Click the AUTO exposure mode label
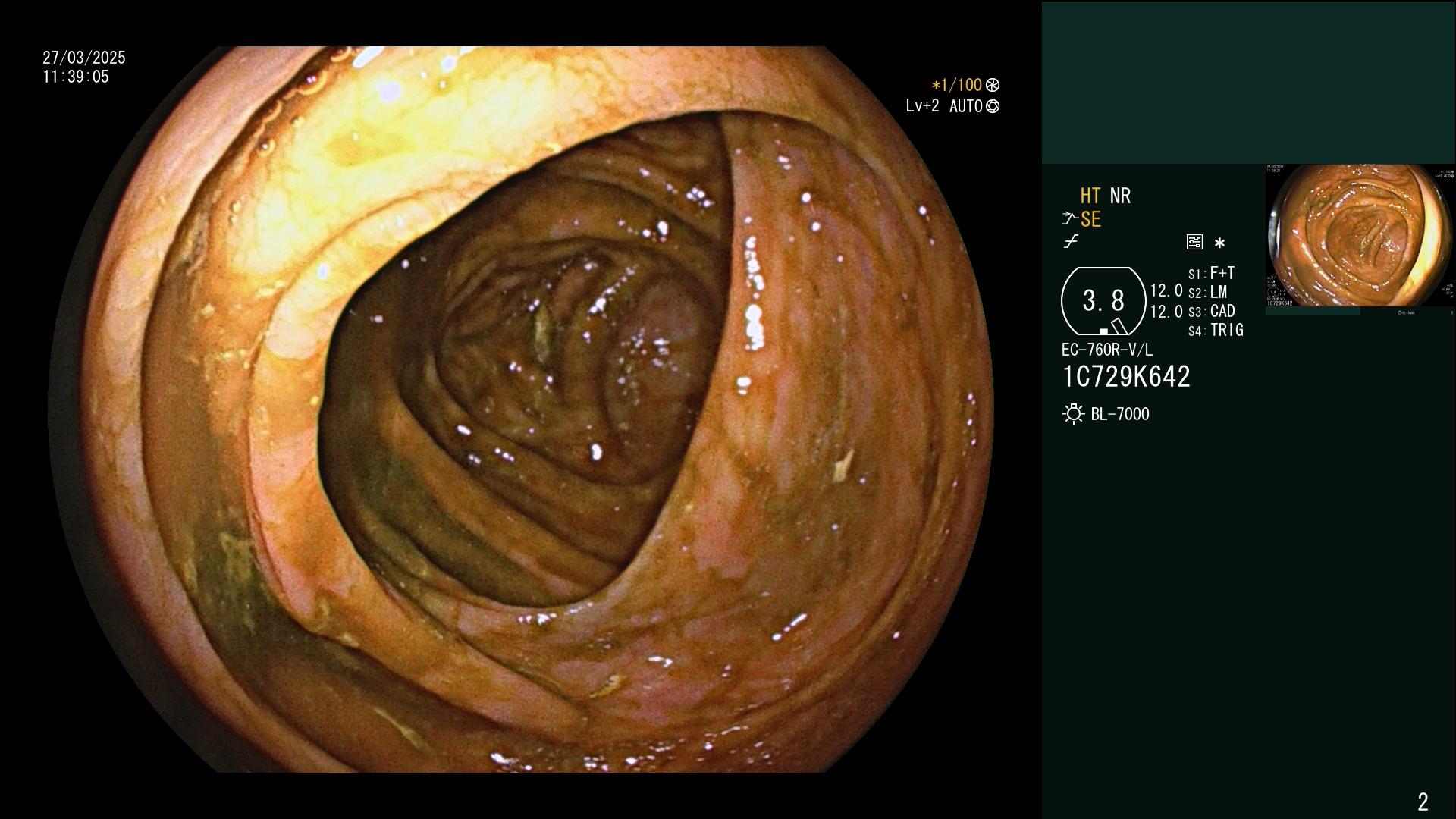Image resolution: width=1456 pixels, height=819 pixels. click(965, 106)
